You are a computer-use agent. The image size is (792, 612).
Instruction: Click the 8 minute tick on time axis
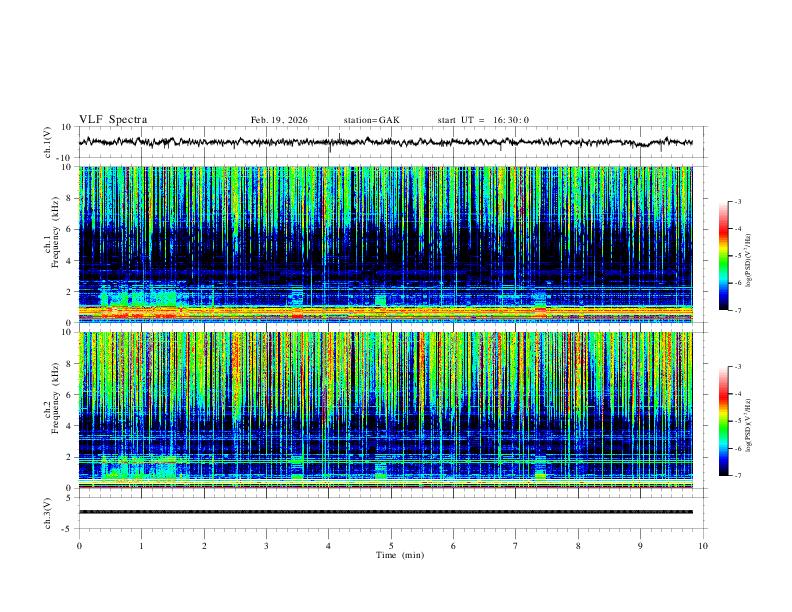[x=578, y=546]
